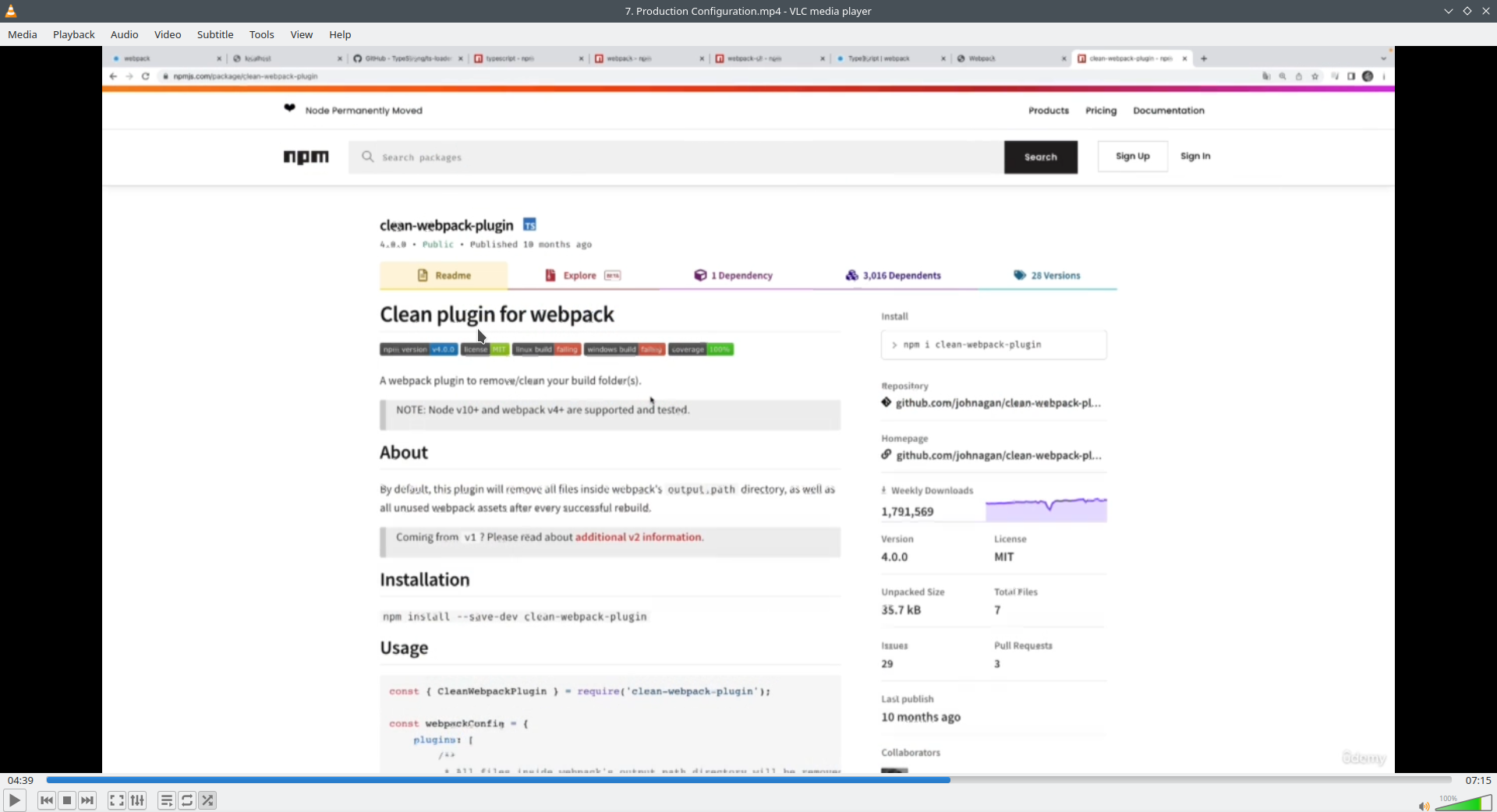Click the elapsed time label 04:39
The height and width of the screenshot is (812, 1497).
[21, 780]
